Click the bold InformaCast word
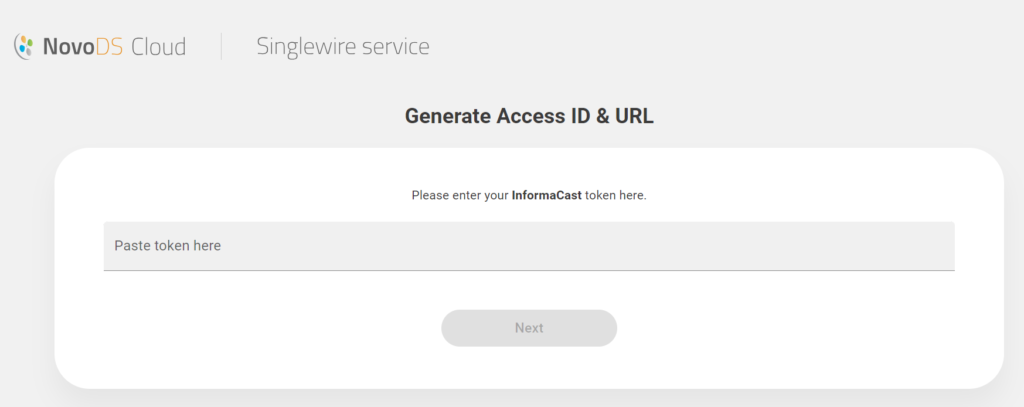Viewport: 1024px width, 407px height. pos(547,195)
